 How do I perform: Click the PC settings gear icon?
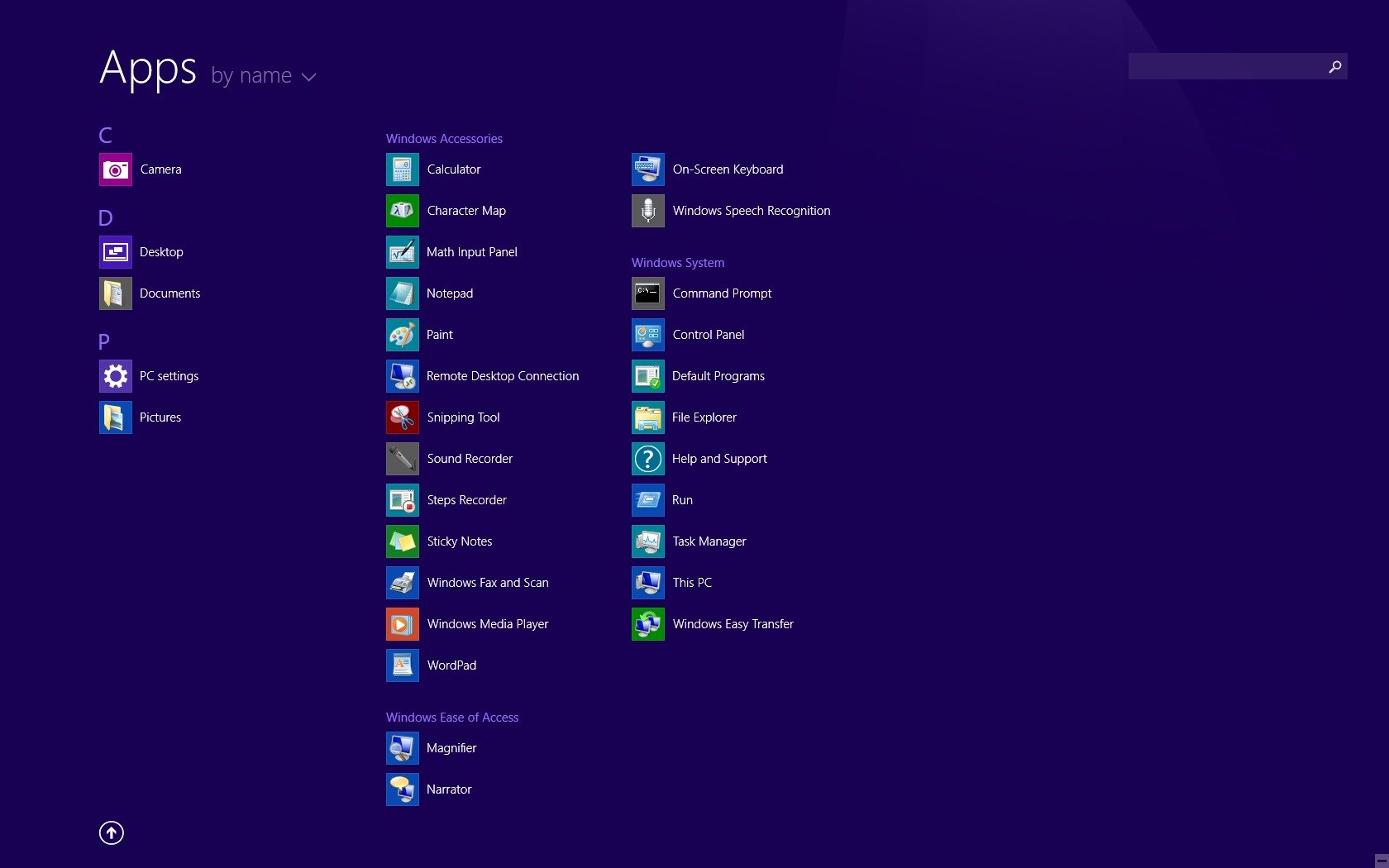tap(115, 376)
